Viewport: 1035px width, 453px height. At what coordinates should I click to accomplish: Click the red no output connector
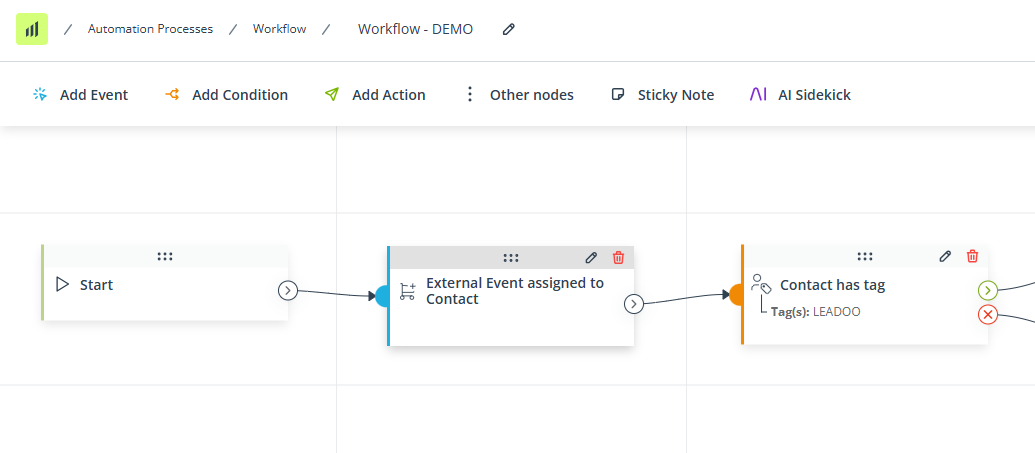(x=987, y=314)
